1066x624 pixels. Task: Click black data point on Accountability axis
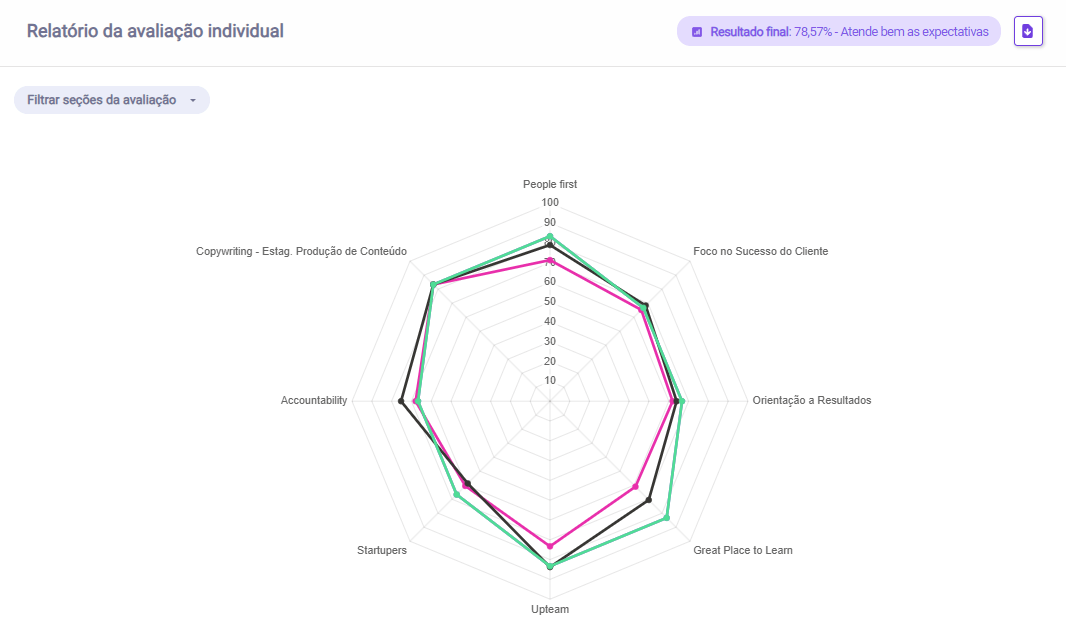[401, 402]
